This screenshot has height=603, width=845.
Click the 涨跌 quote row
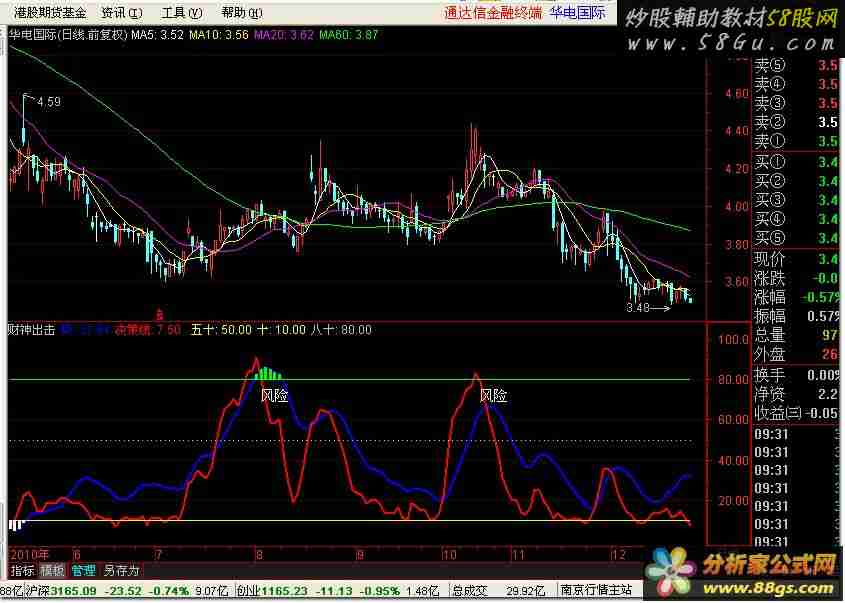coord(796,278)
